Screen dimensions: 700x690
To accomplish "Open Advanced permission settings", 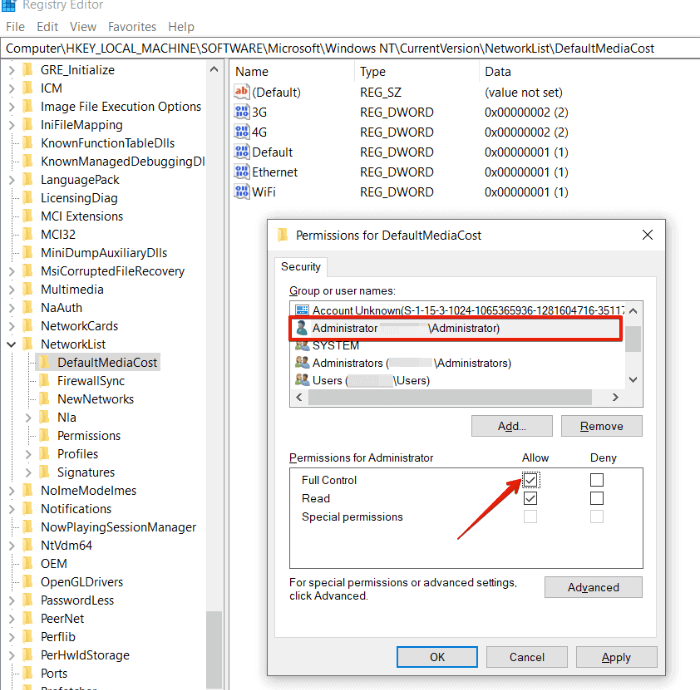I will (x=593, y=587).
